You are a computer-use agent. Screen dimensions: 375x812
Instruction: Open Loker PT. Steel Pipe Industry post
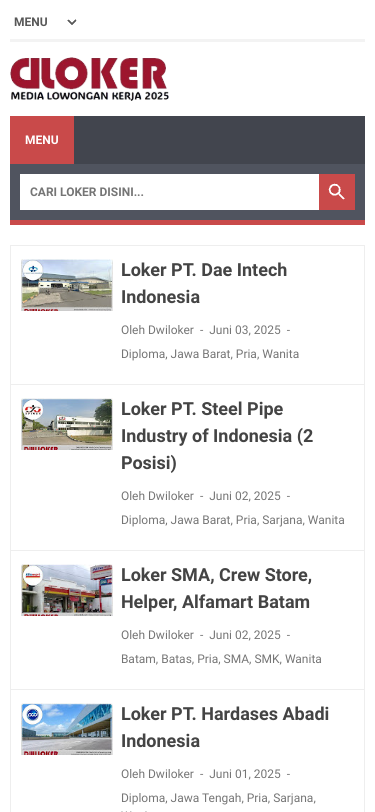[218, 436]
